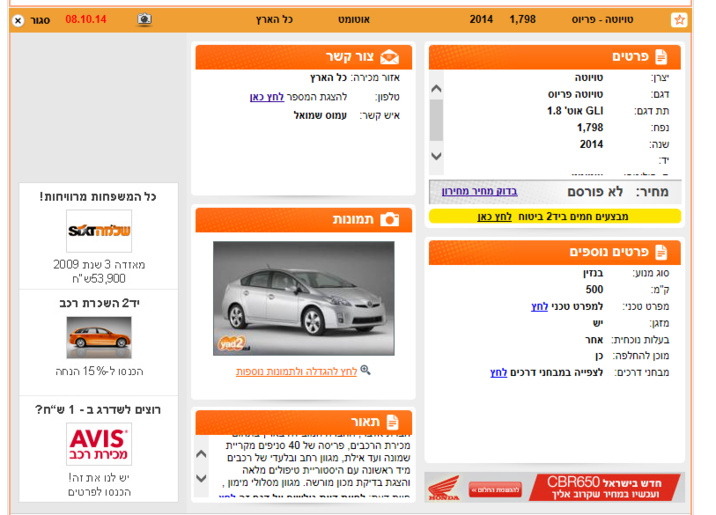
Task: Click contact name עמוס שמואל
Action: [x=320, y=116]
